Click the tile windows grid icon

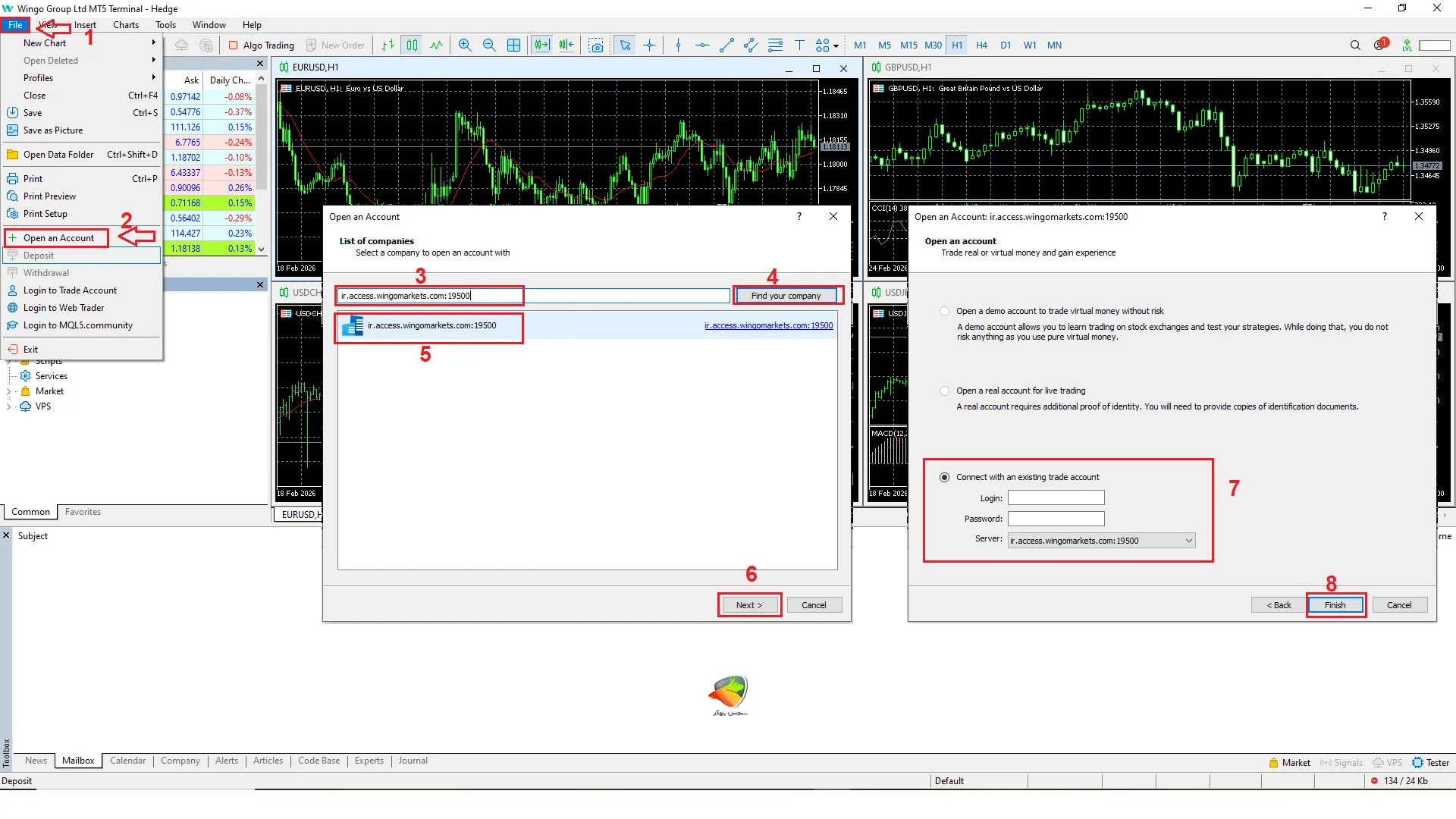tap(513, 45)
